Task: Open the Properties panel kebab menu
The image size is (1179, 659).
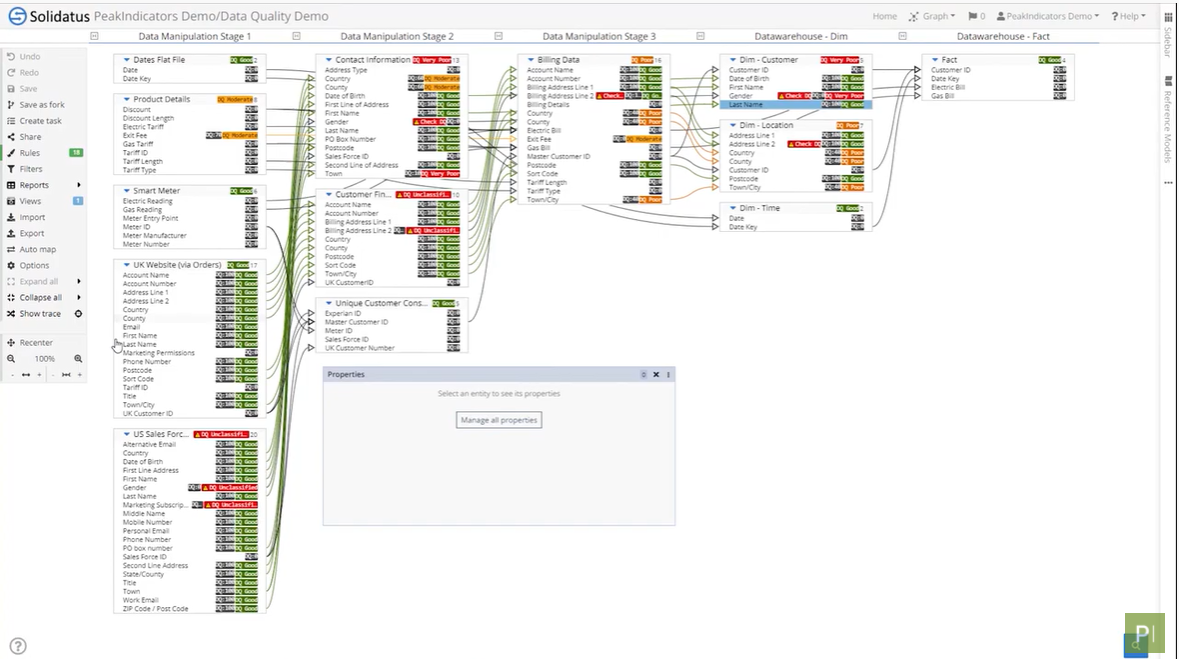Action: coord(667,374)
